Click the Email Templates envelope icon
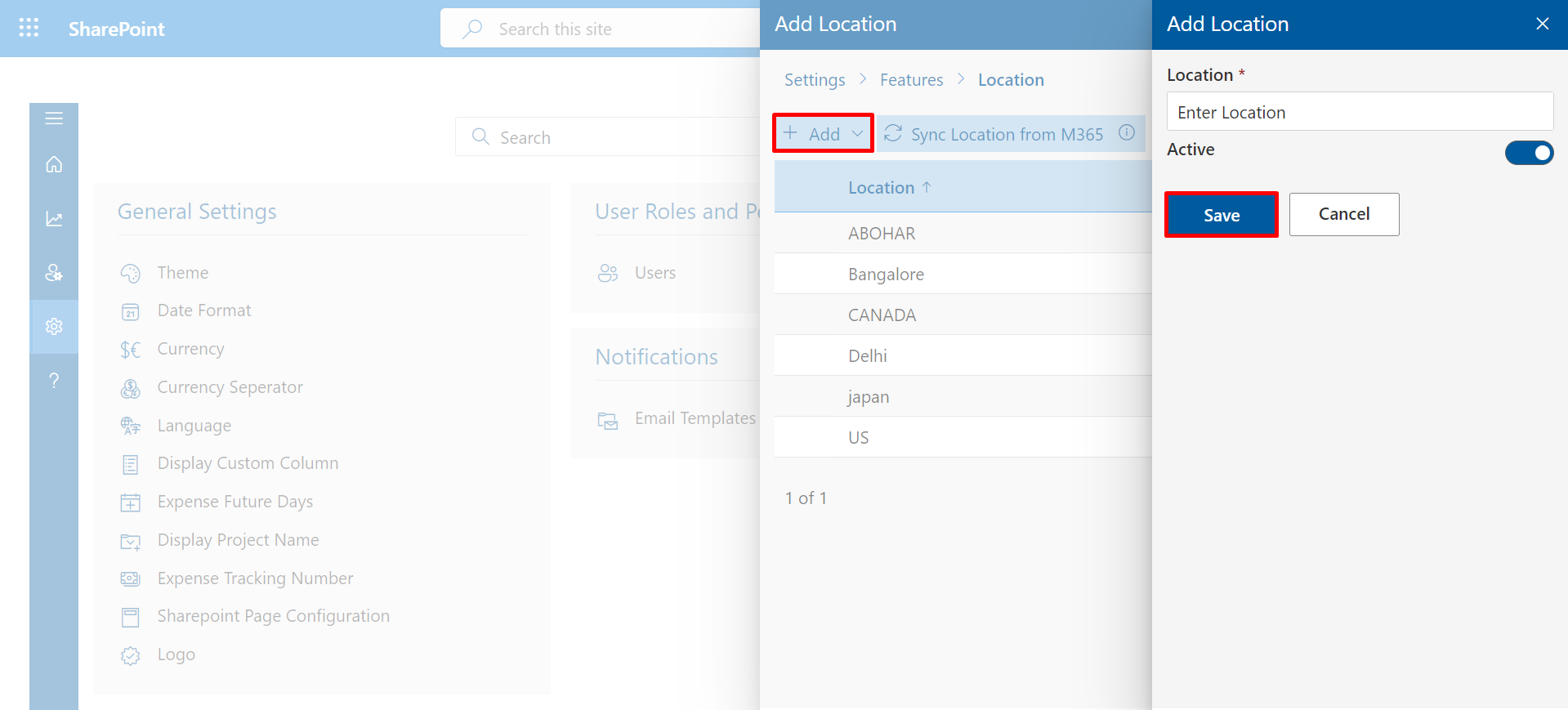 (608, 421)
